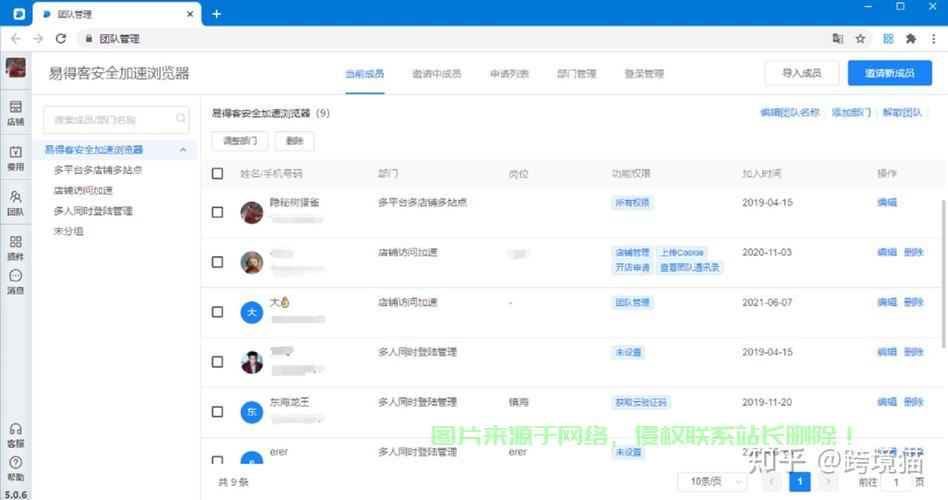Image resolution: width=948 pixels, height=500 pixels.
Task: Click the 获取云验证码 permission tag
Action: (641, 403)
